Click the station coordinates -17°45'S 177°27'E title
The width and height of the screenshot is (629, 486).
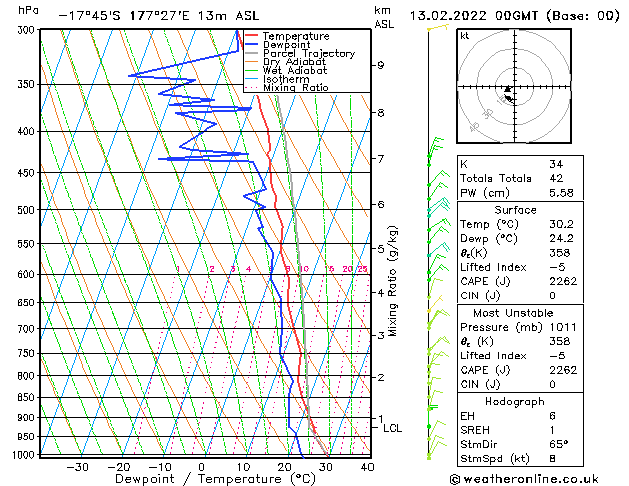[x=125, y=16]
